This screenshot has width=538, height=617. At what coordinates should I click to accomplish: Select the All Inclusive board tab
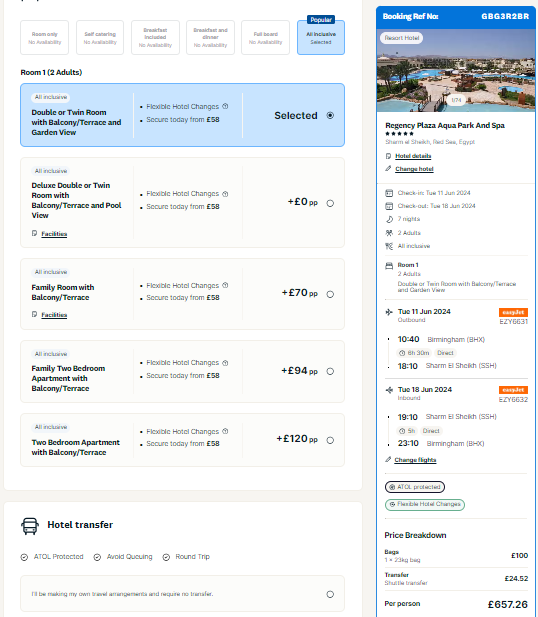tap(321, 37)
